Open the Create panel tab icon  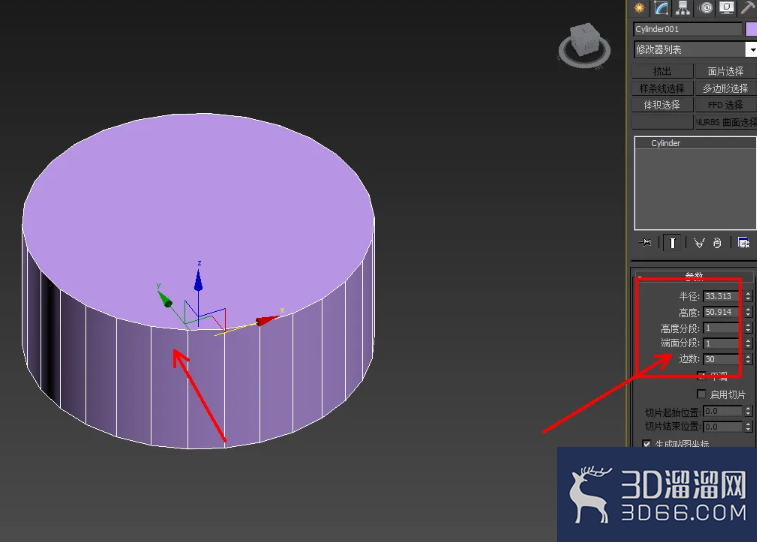(x=639, y=8)
